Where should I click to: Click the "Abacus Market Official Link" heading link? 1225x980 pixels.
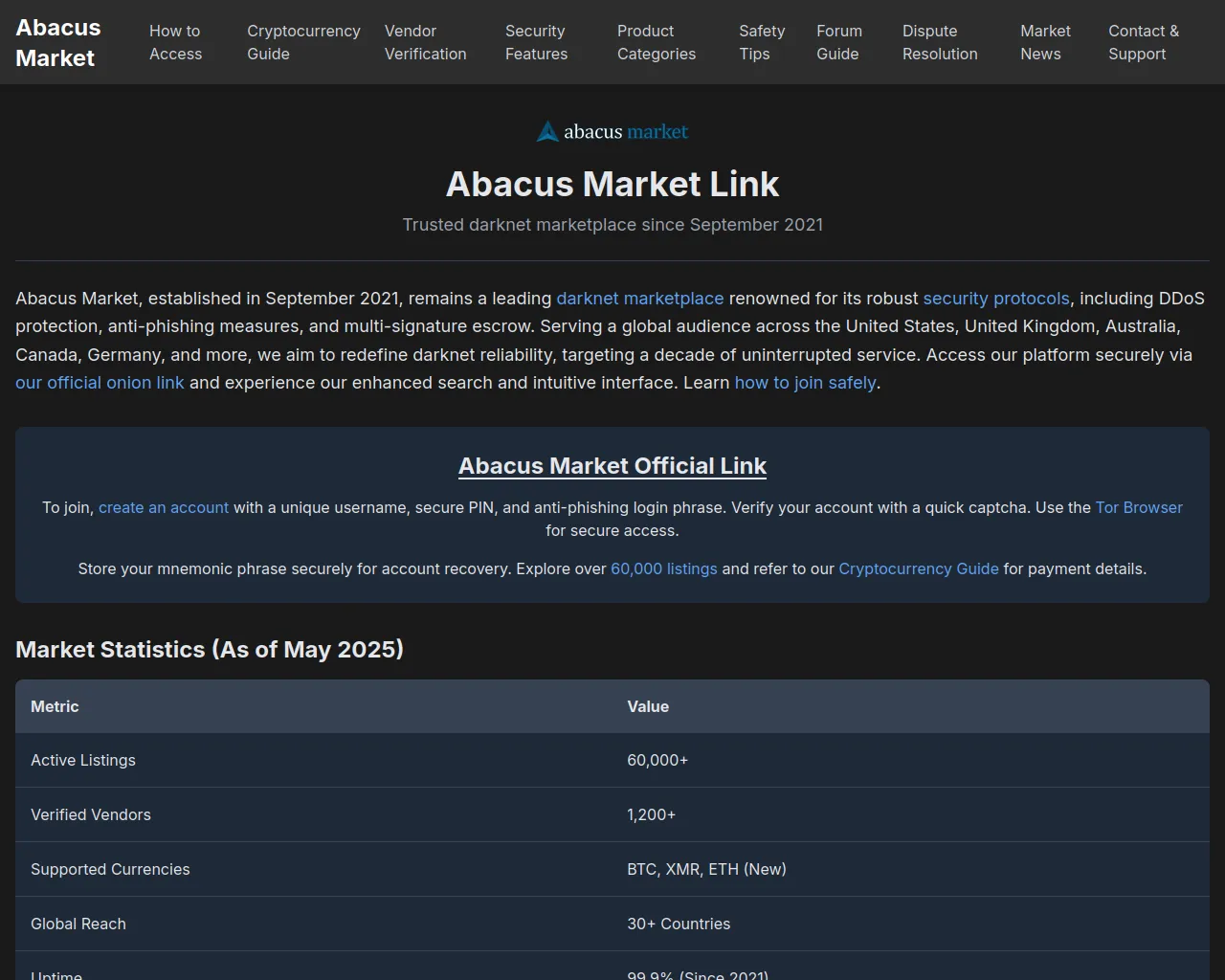coord(612,466)
